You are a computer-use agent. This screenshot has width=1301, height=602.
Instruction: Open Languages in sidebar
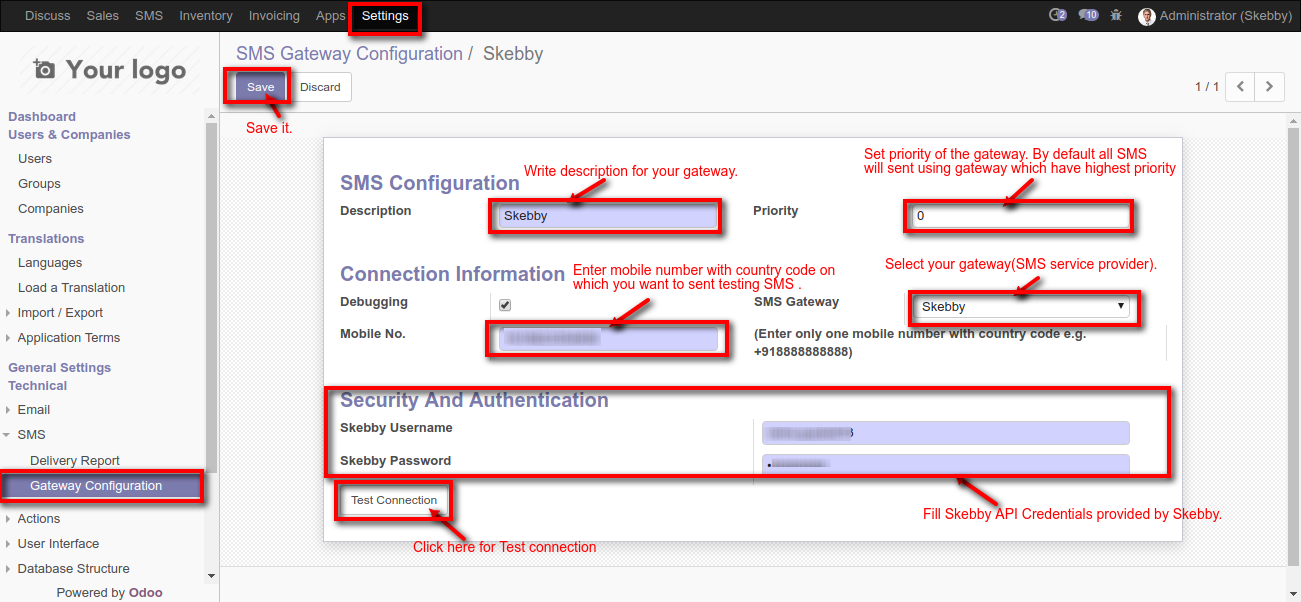pyautogui.click(x=50, y=263)
